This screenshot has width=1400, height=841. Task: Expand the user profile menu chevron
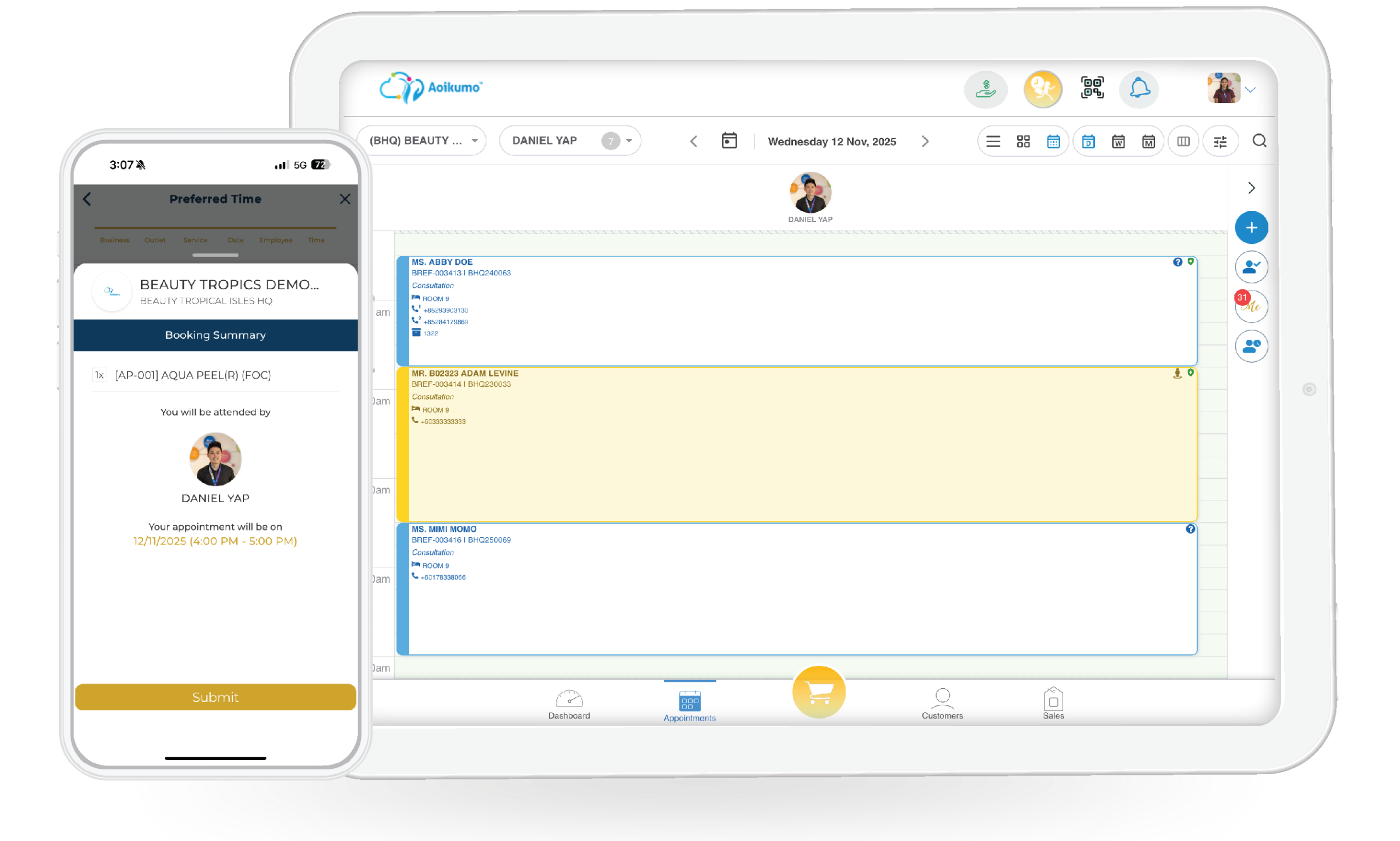click(1251, 90)
